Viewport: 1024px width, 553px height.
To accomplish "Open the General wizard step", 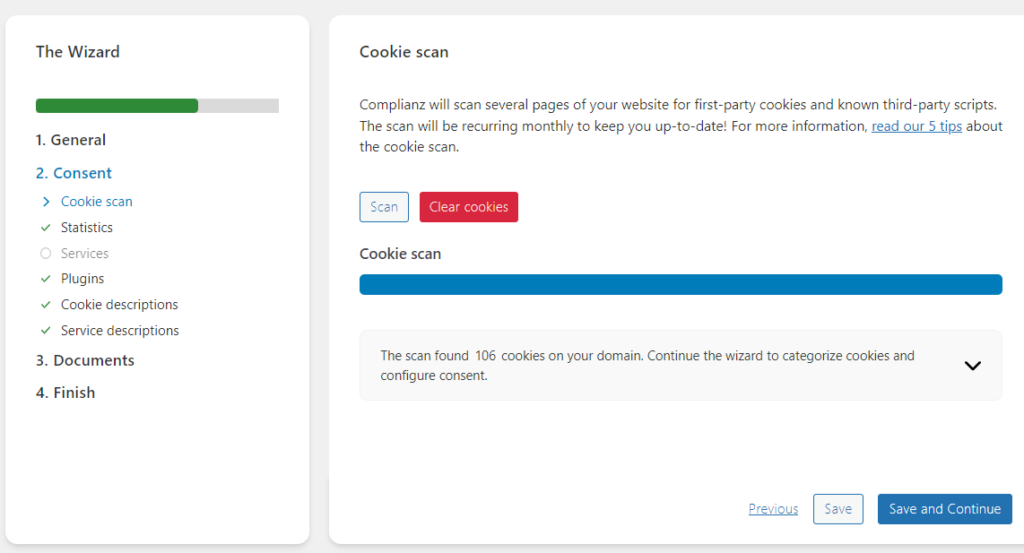I will (x=70, y=140).
